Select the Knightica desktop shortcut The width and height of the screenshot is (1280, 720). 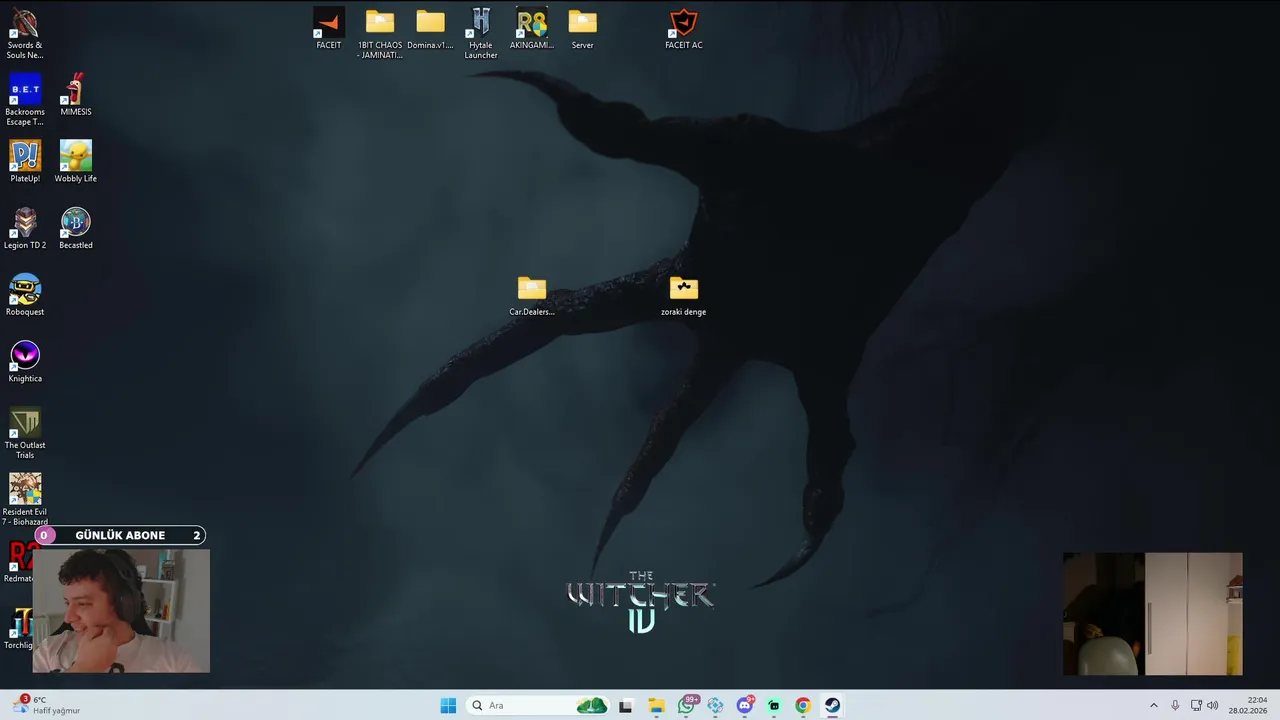coord(25,362)
